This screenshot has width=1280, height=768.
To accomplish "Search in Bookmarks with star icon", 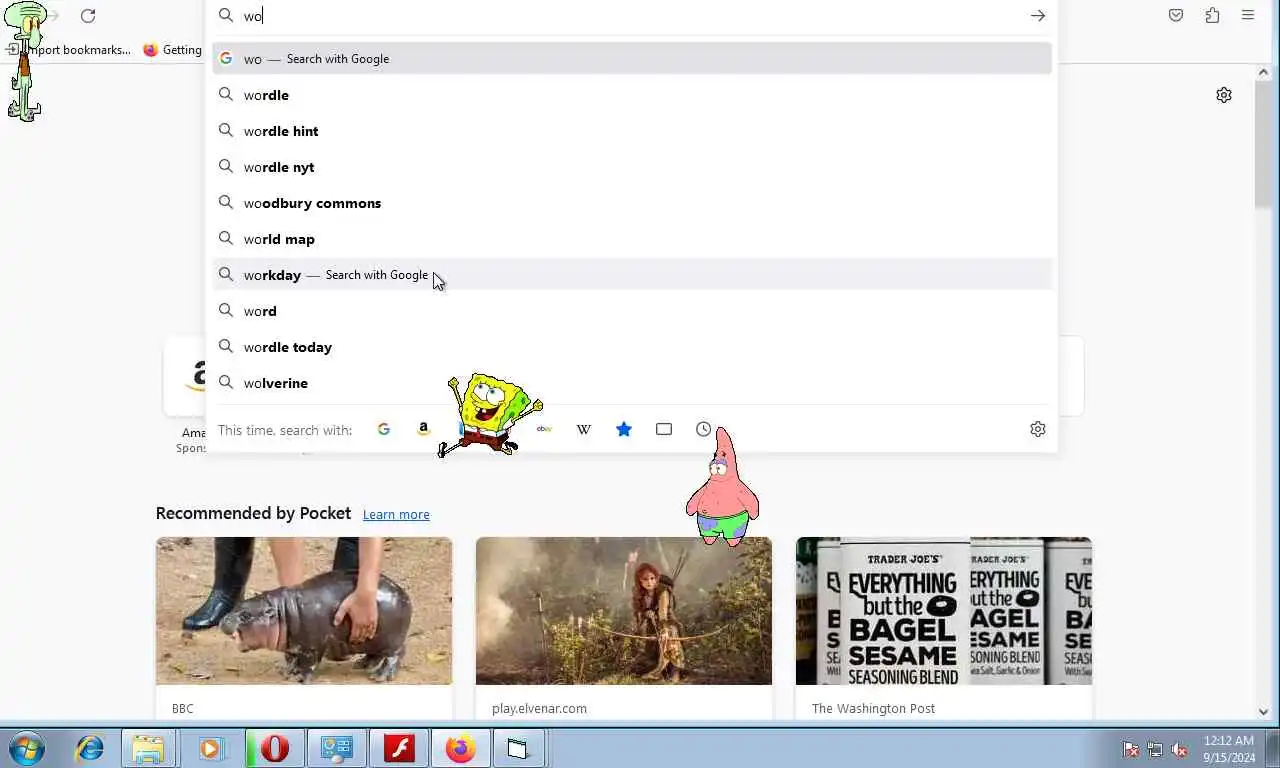I will pyautogui.click(x=624, y=429).
